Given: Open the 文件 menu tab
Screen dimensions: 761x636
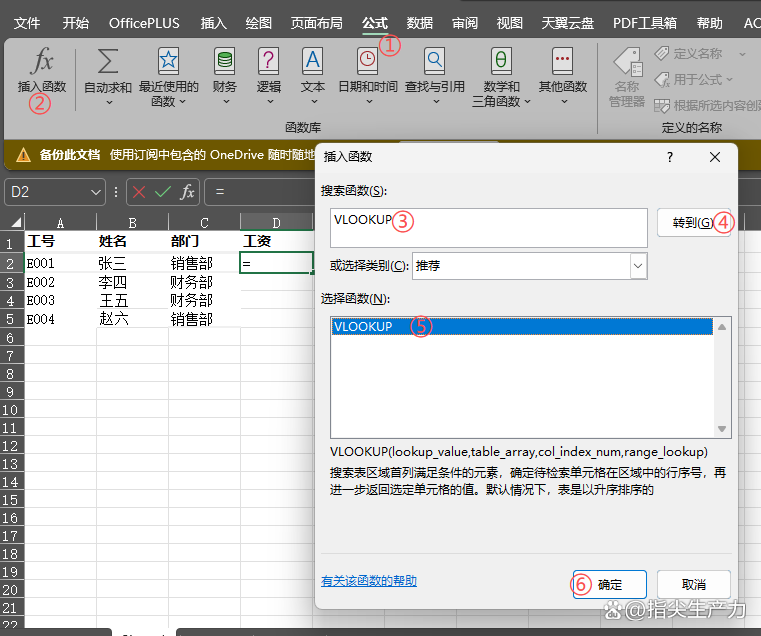Looking at the screenshot, I should tap(27, 23).
